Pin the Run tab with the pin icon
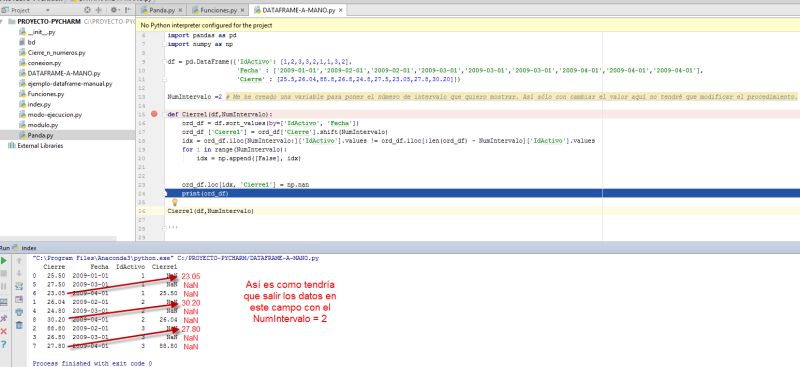Image resolution: width=800 pixels, height=367 pixels. (4, 319)
